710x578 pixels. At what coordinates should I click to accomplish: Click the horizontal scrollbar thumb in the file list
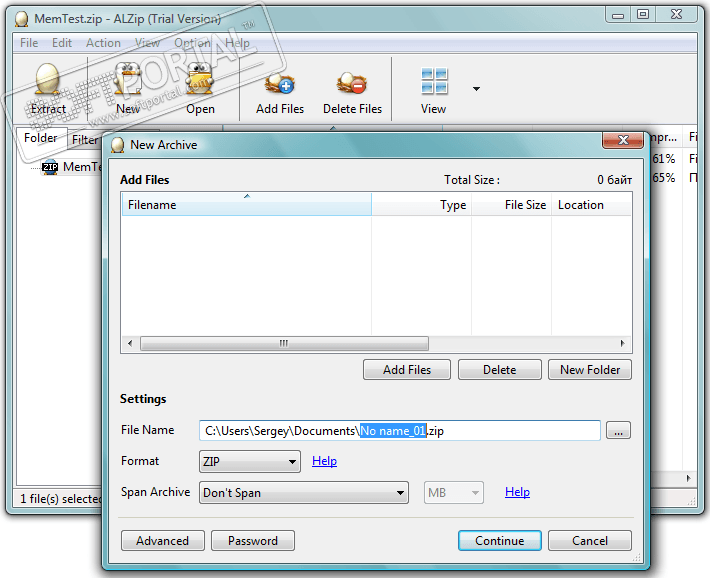pyautogui.click(x=284, y=343)
